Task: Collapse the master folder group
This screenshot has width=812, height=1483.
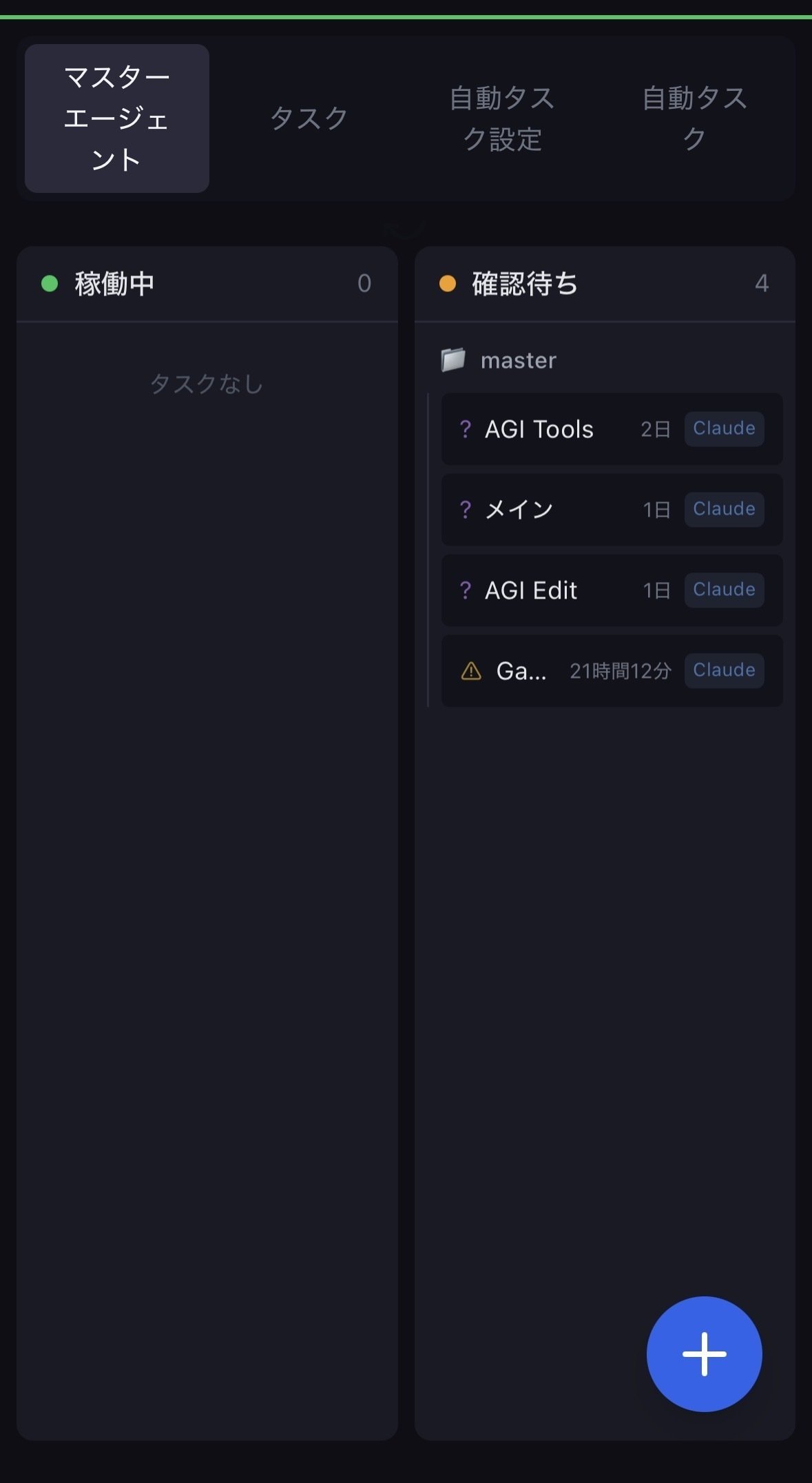Action: click(519, 360)
